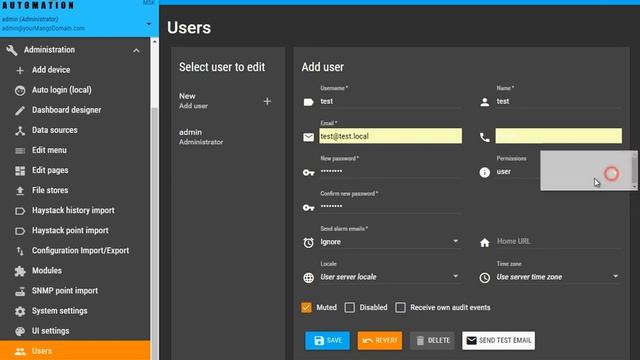
Task: Click the Permissions field with user
Action: point(518,171)
